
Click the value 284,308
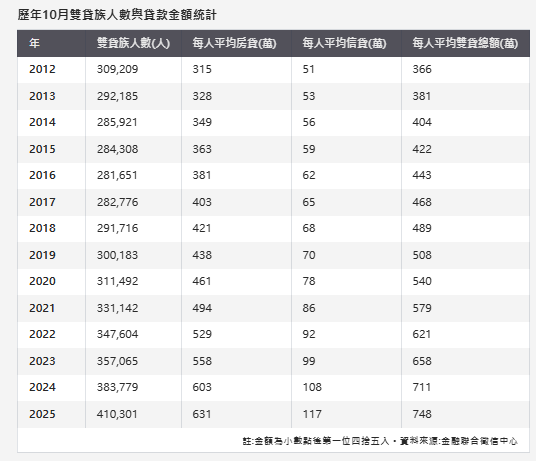tap(117, 149)
